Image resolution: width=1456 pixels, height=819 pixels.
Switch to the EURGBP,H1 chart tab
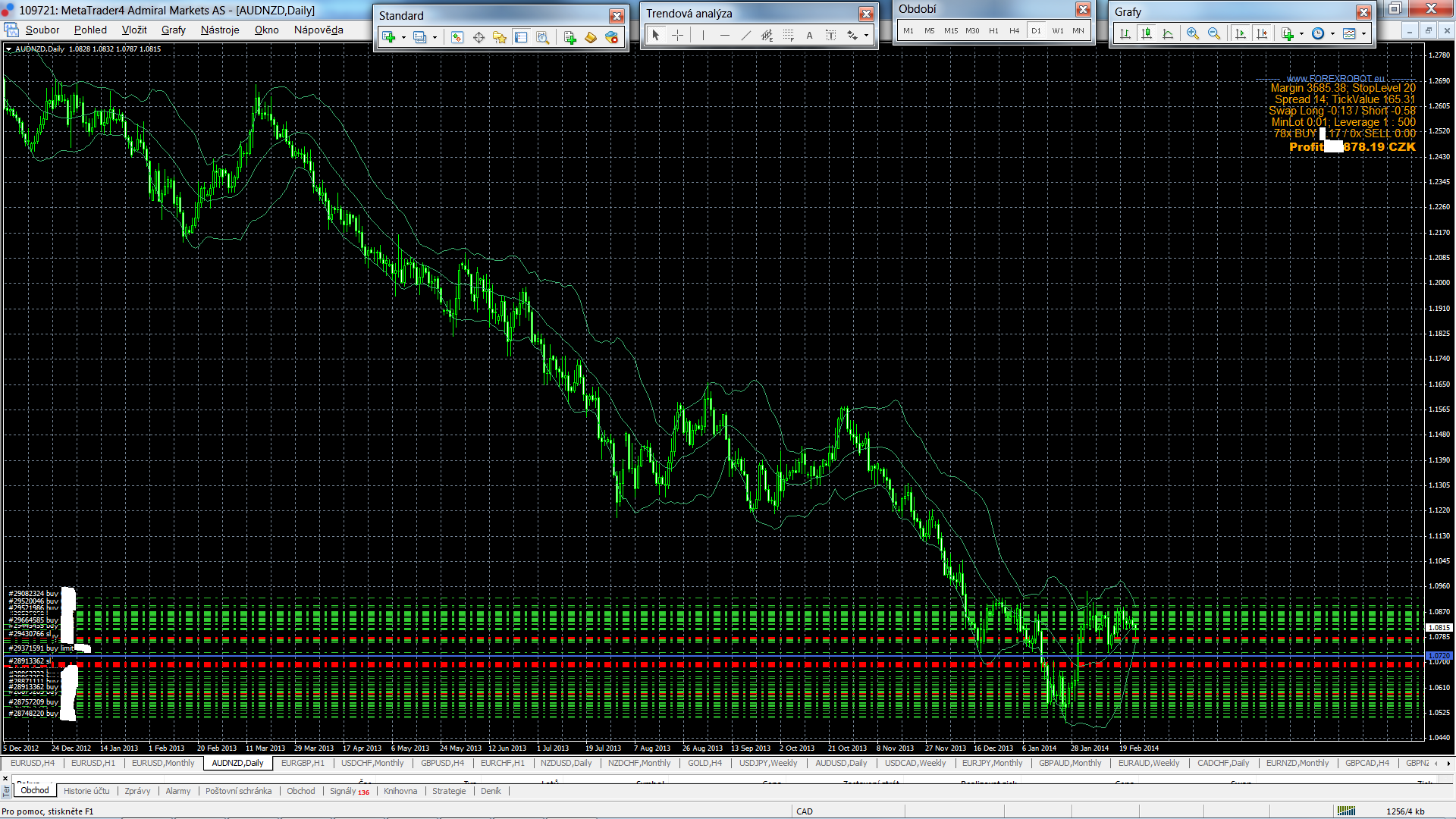click(x=303, y=763)
